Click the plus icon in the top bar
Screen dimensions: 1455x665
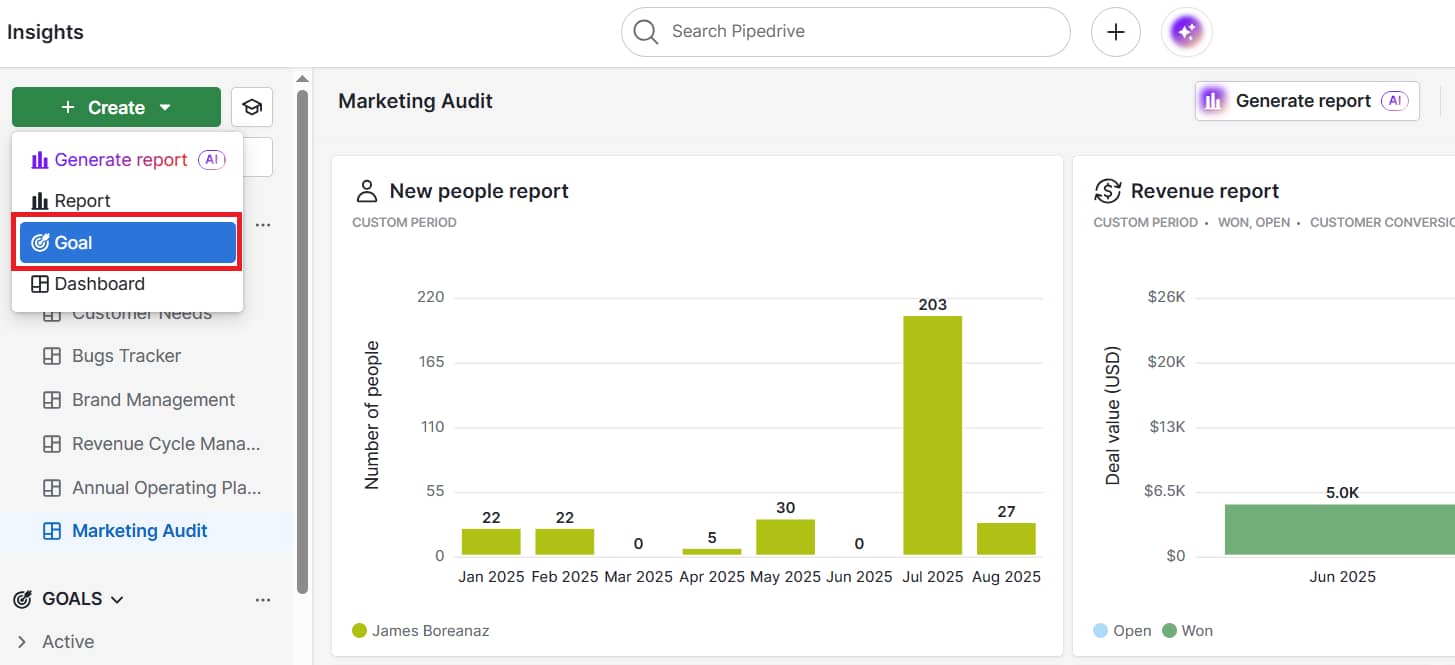coord(1115,31)
